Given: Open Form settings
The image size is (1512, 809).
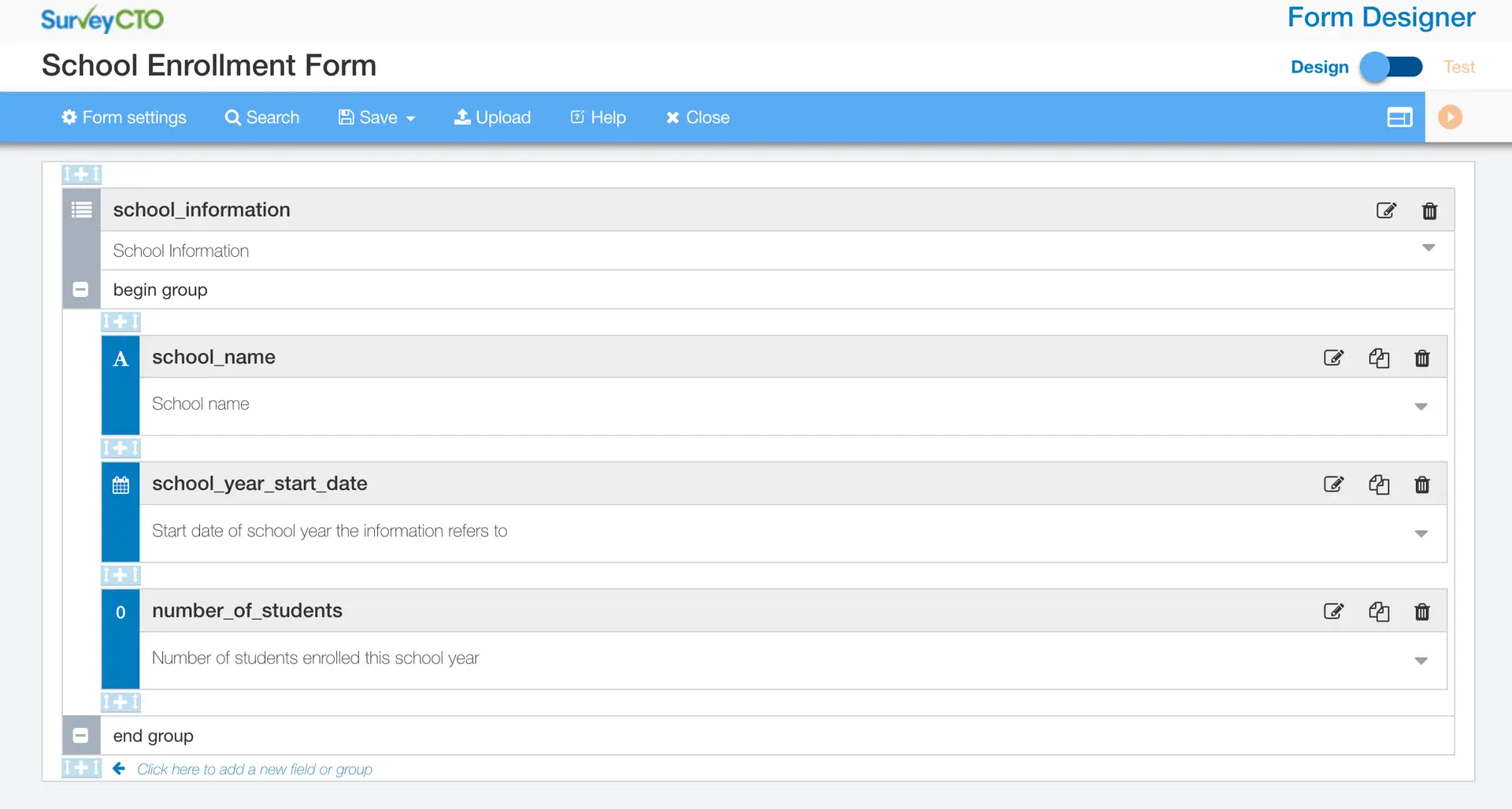Looking at the screenshot, I should [124, 117].
